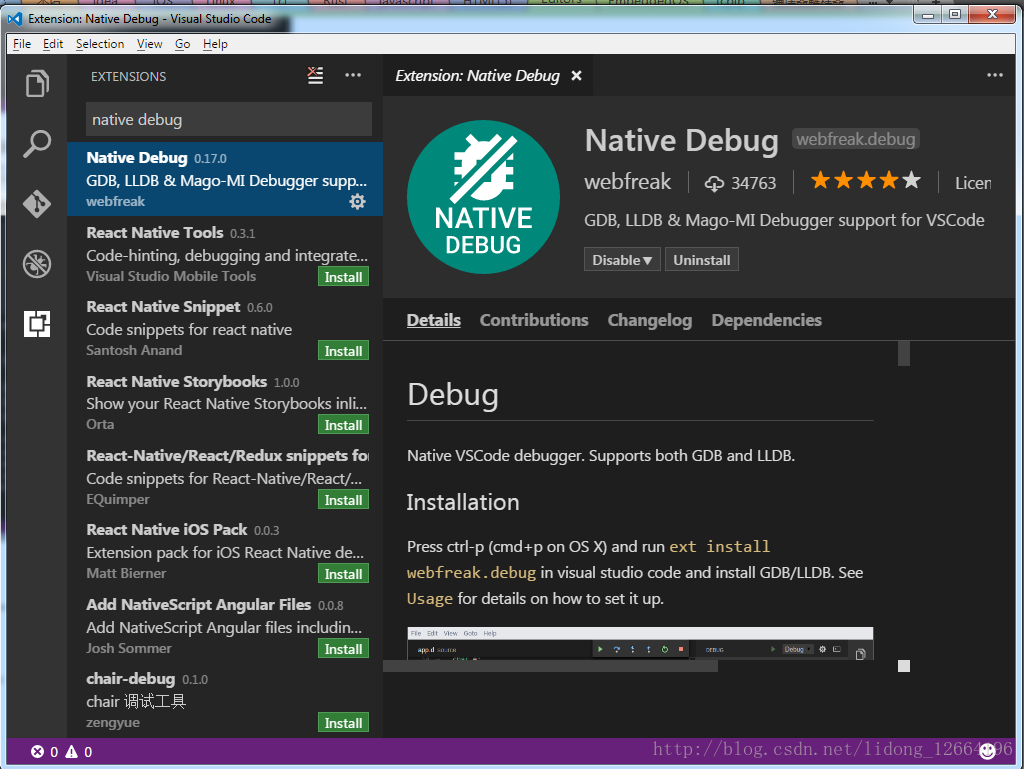Click the Uninstall button

point(701,260)
